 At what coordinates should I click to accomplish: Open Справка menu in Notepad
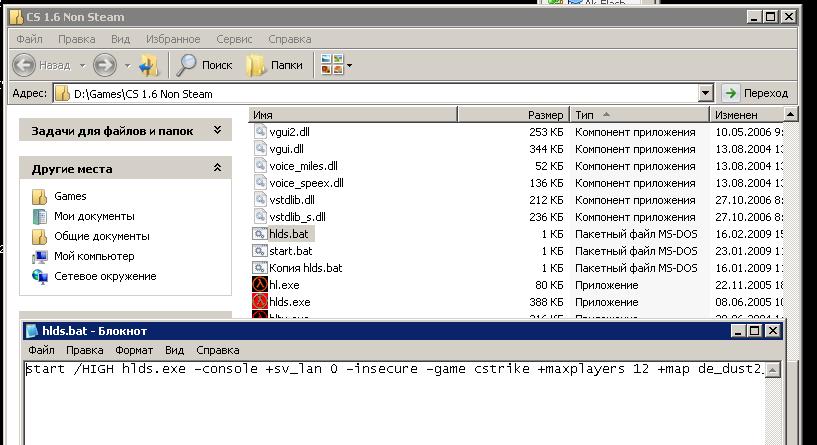(218, 350)
